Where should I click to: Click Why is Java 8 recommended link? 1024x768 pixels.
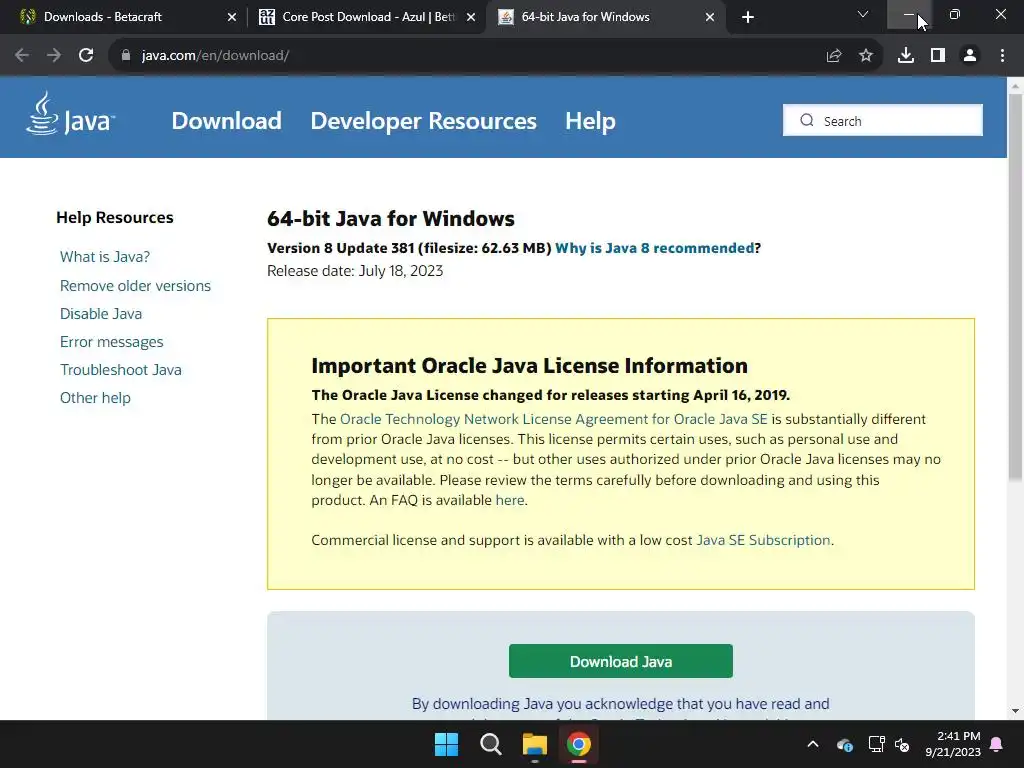[x=654, y=248]
